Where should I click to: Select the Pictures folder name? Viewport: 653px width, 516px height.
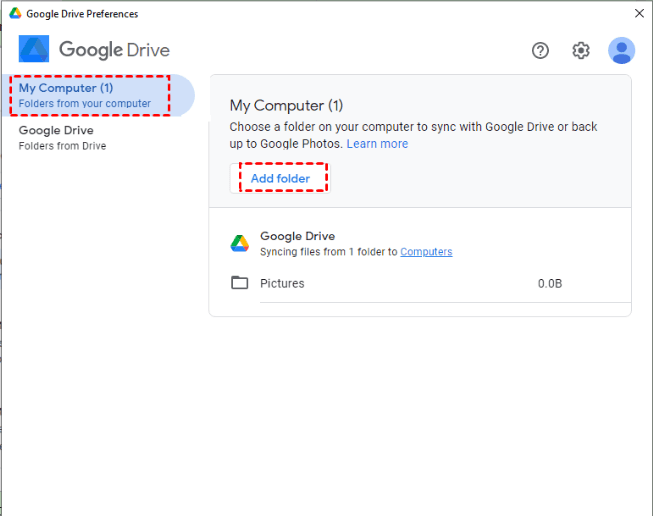(x=282, y=283)
